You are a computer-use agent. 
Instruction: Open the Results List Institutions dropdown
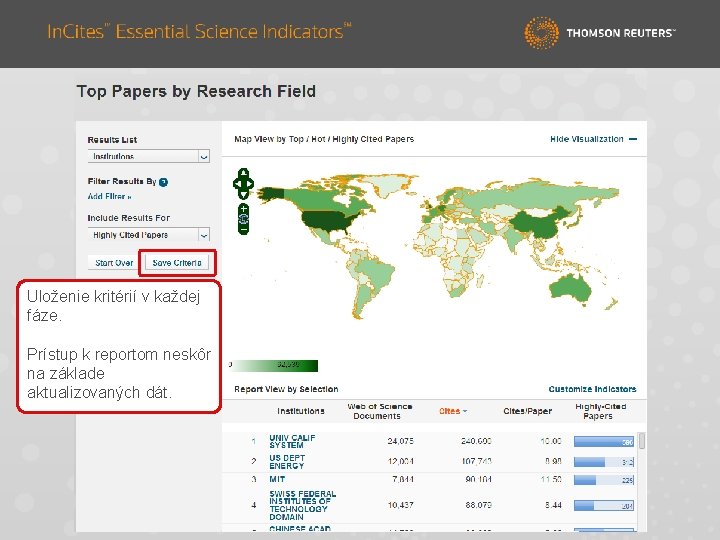149,156
